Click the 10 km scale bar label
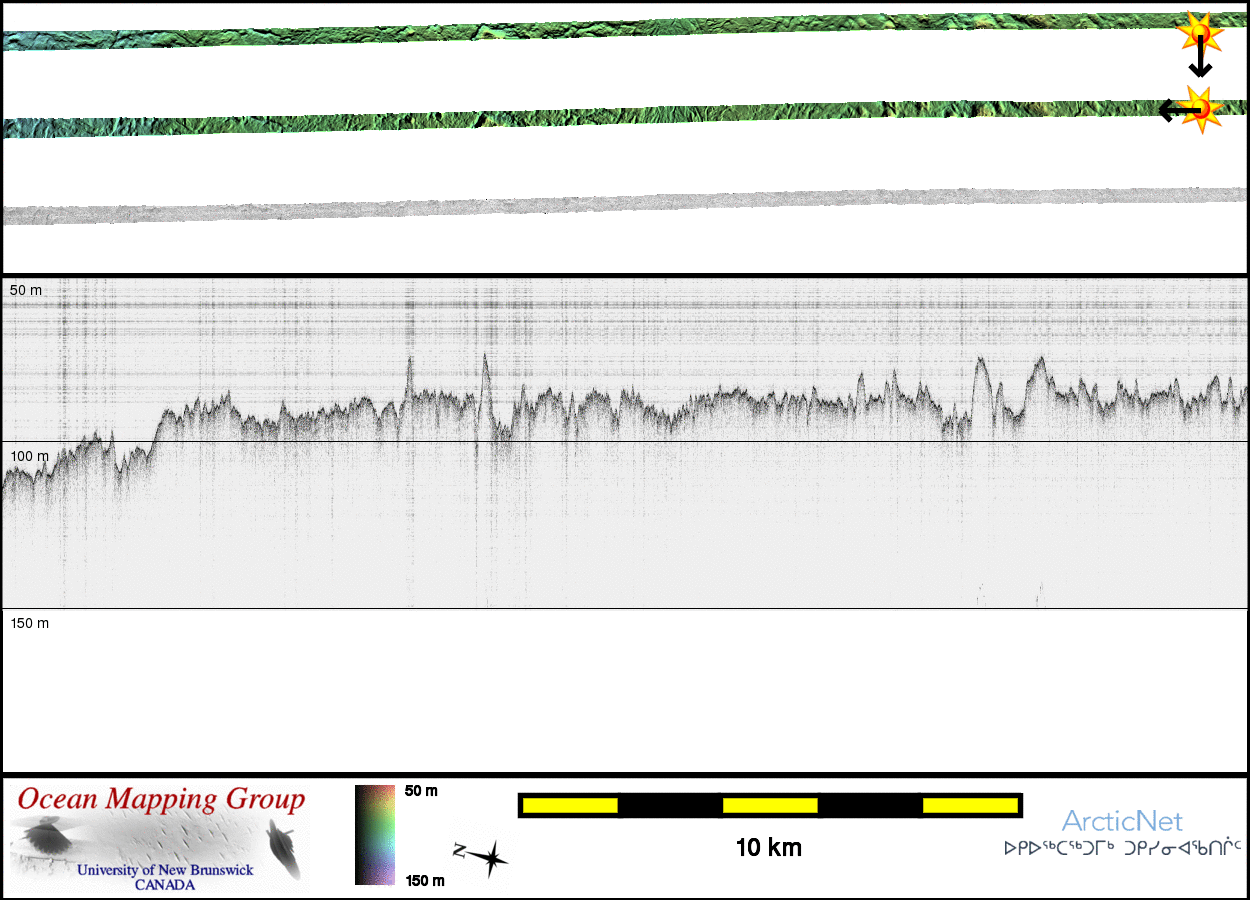 click(768, 848)
